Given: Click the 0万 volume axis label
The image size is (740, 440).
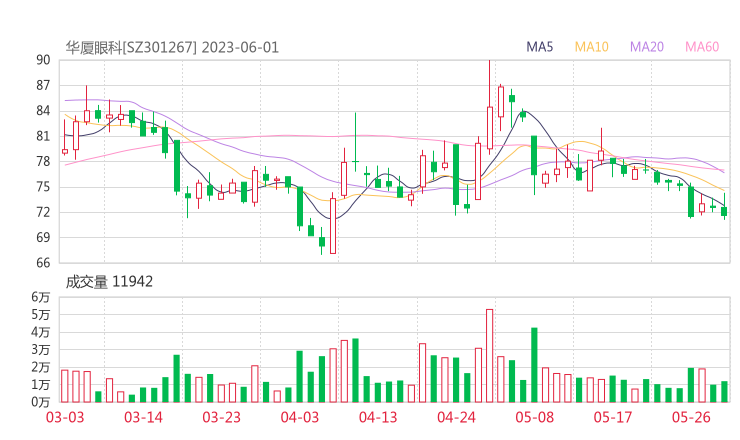Looking at the screenshot, I should [41, 402].
